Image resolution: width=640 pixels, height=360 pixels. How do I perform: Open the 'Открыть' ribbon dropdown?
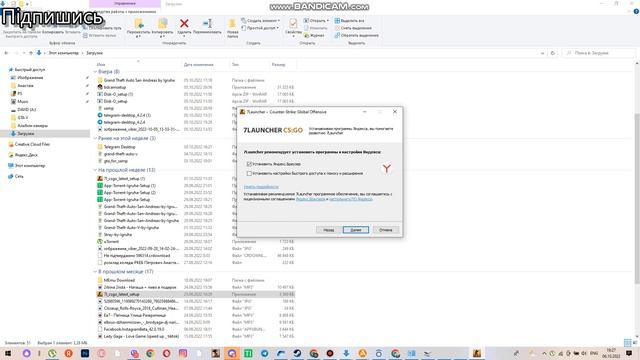(x=316, y=21)
